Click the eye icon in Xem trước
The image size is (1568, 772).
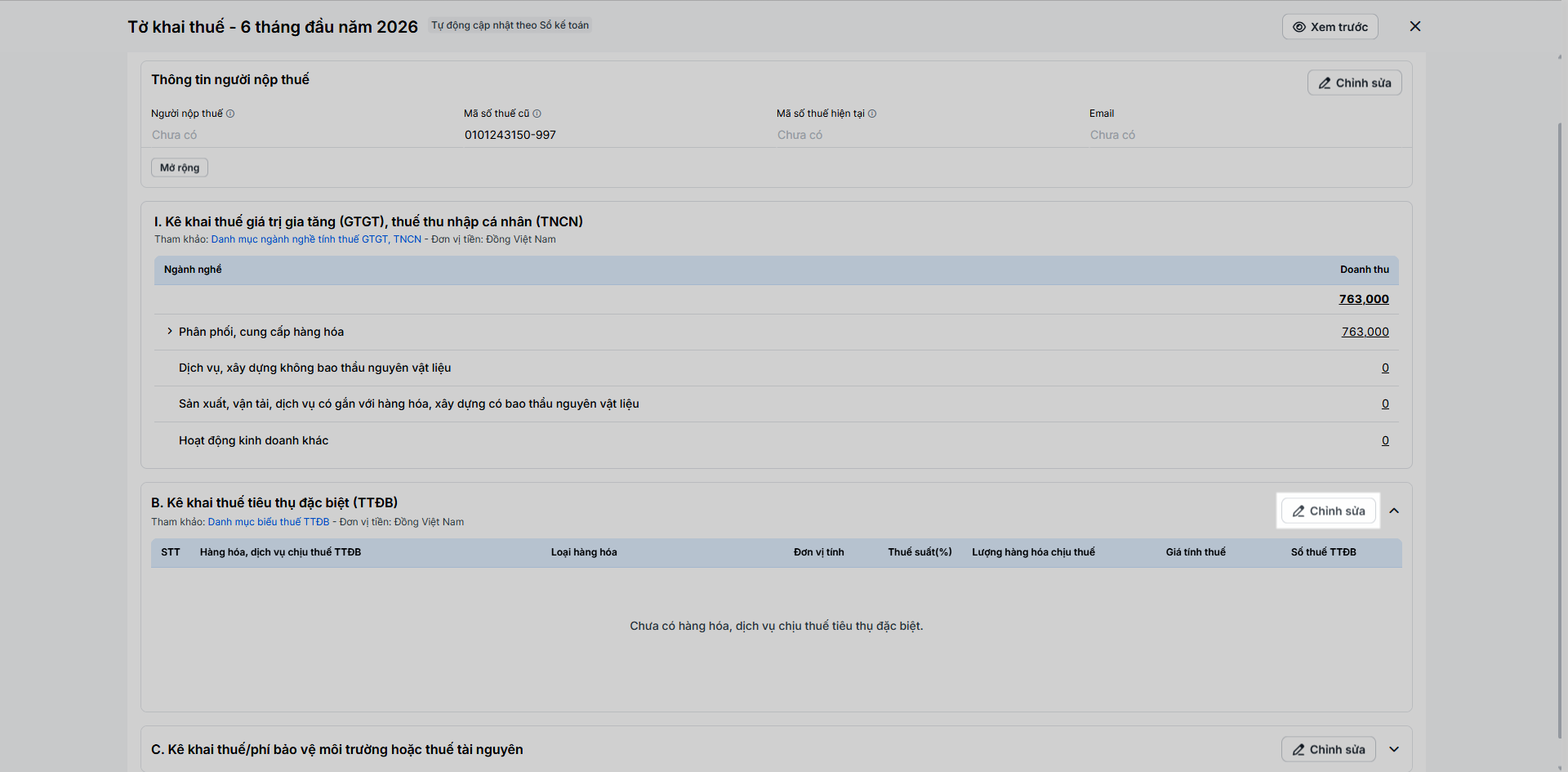pos(1298,27)
